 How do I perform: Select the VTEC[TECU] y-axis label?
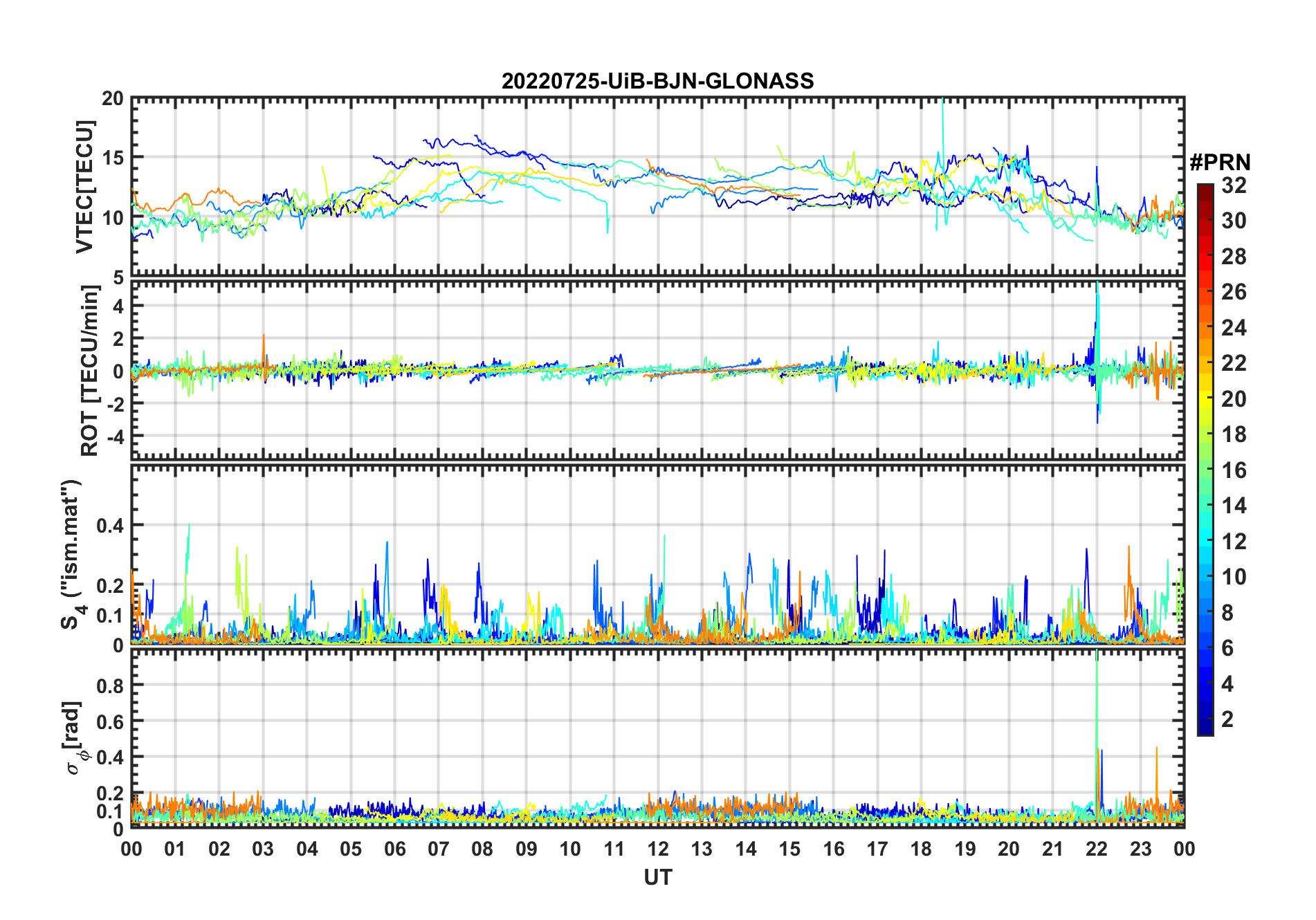tap(84, 187)
